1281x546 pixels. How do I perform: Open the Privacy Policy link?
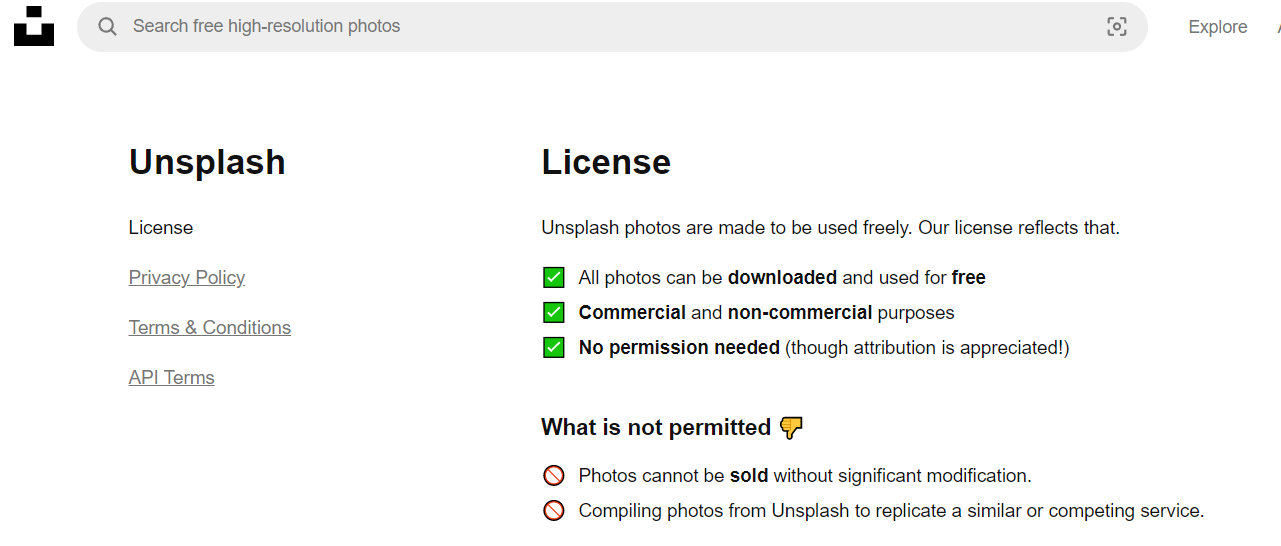click(187, 278)
